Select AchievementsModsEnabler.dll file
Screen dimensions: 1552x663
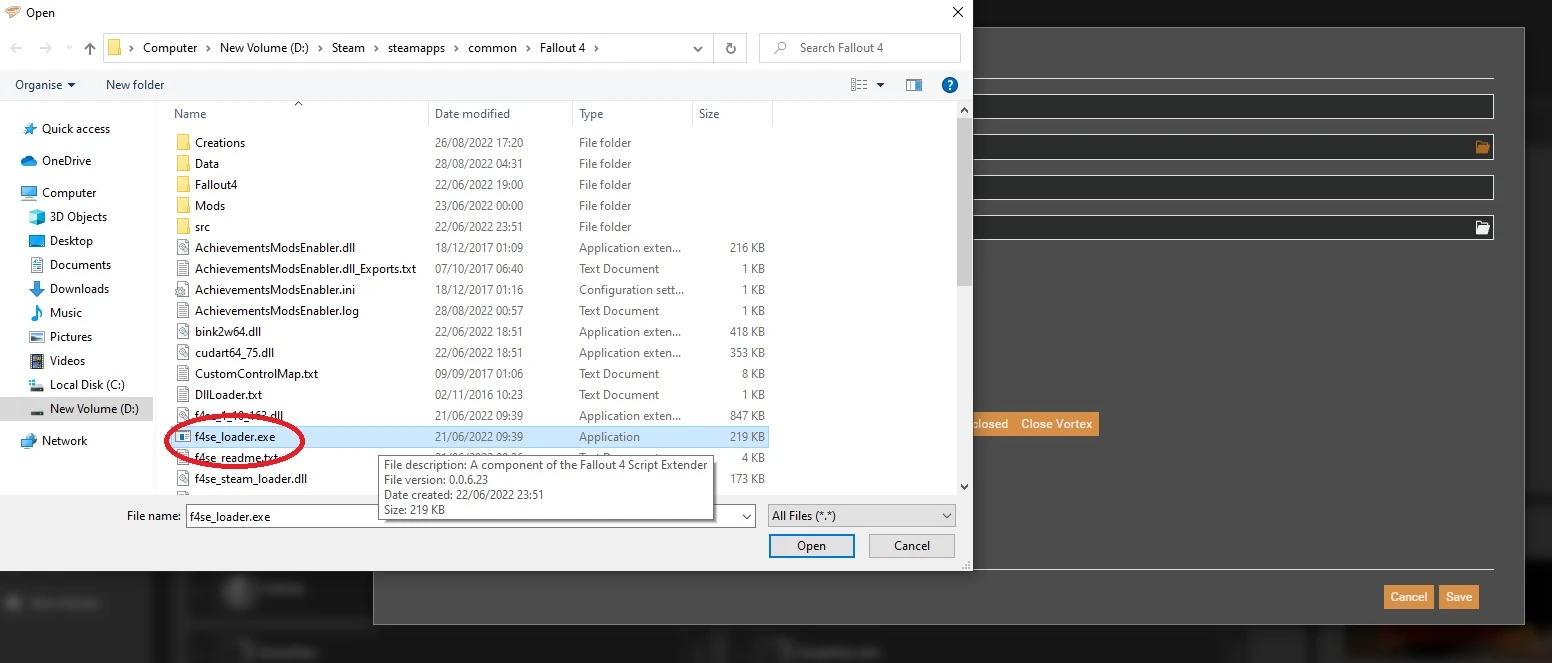click(x=275, y=248)
